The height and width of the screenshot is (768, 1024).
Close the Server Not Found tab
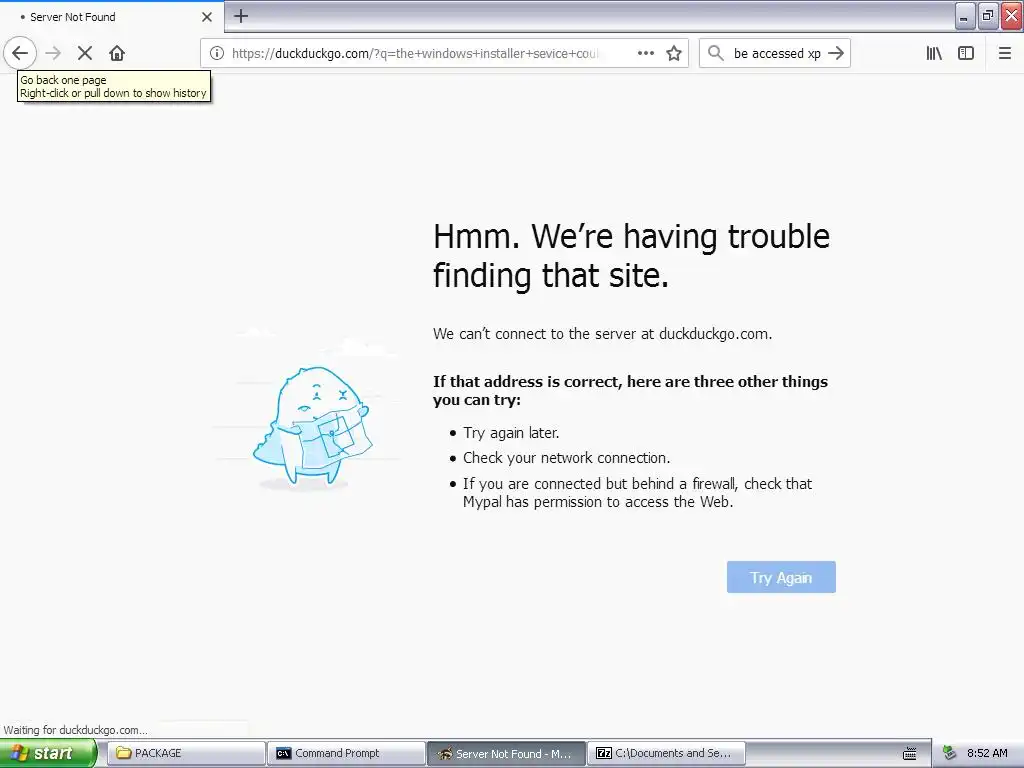(x=207, y=17)
